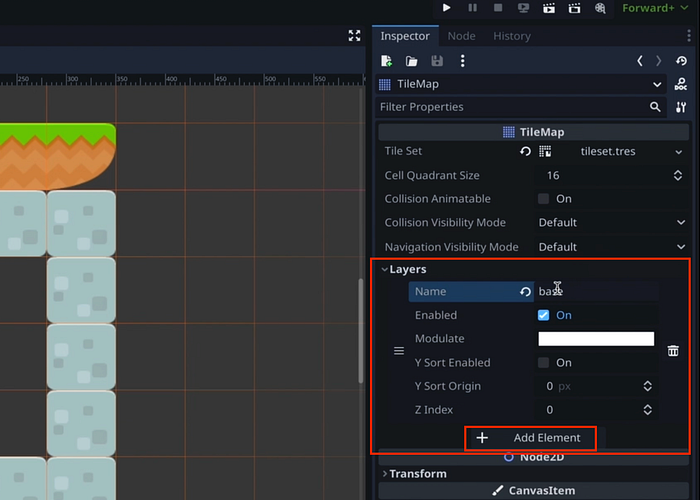Pause the running project

point(472,8)
